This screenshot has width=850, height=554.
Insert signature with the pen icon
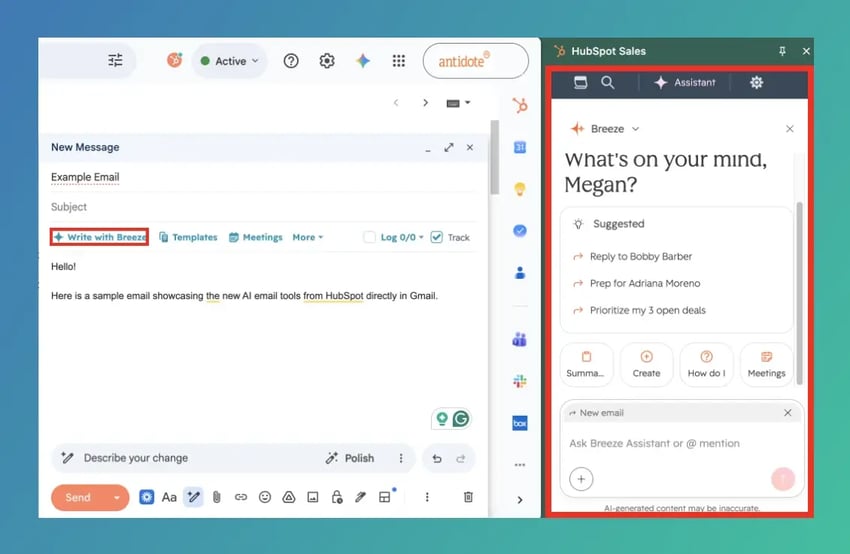coord(360,497)
